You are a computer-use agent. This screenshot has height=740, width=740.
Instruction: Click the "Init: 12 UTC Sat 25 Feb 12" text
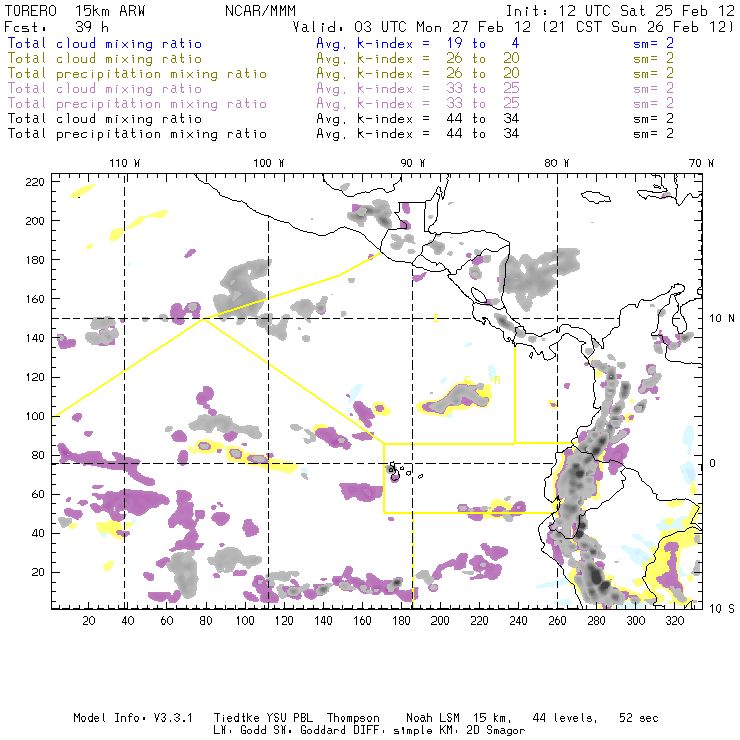click(x=620, y=11)
